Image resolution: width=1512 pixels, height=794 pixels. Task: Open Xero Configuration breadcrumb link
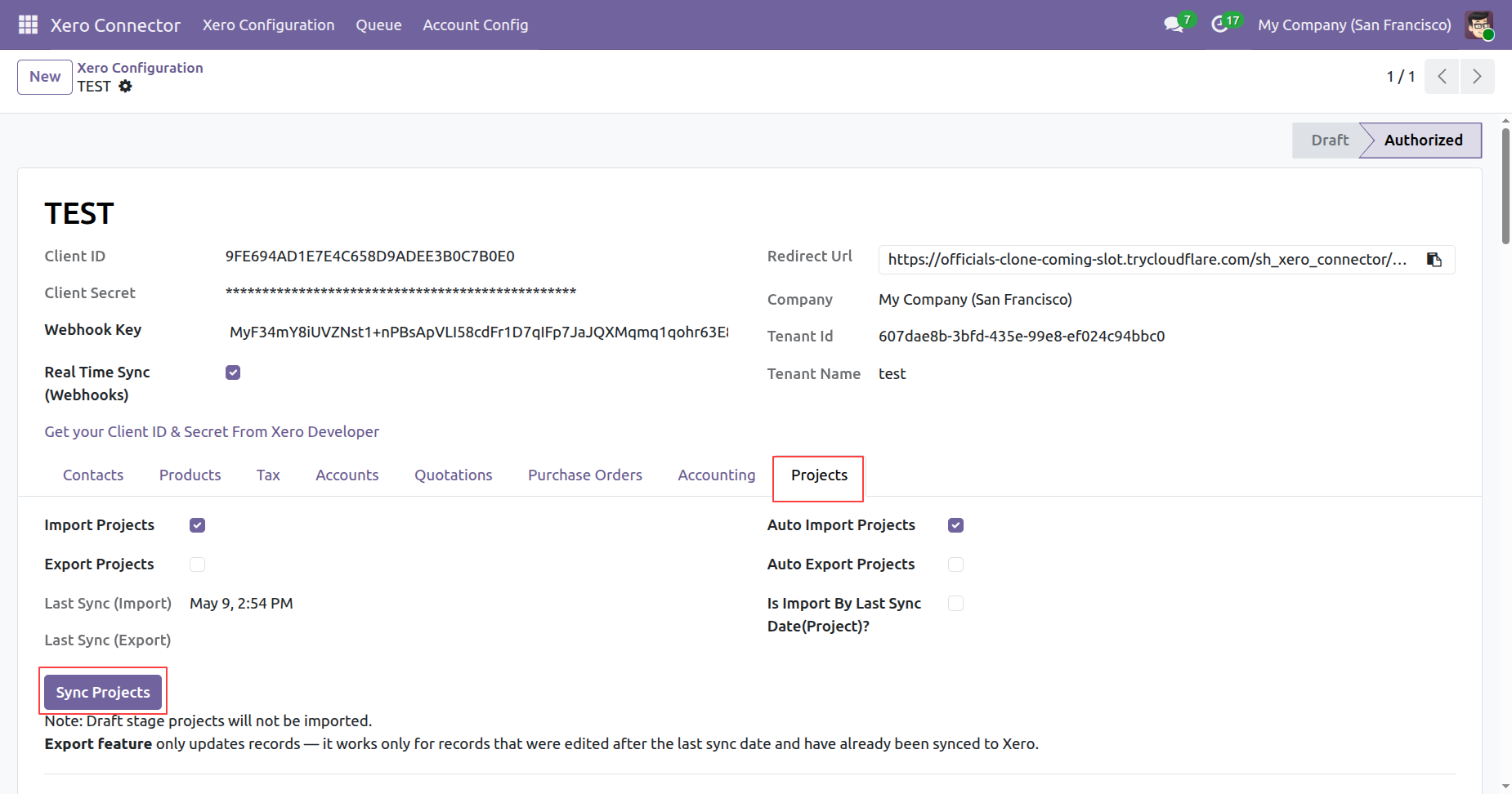pos(140,68)
